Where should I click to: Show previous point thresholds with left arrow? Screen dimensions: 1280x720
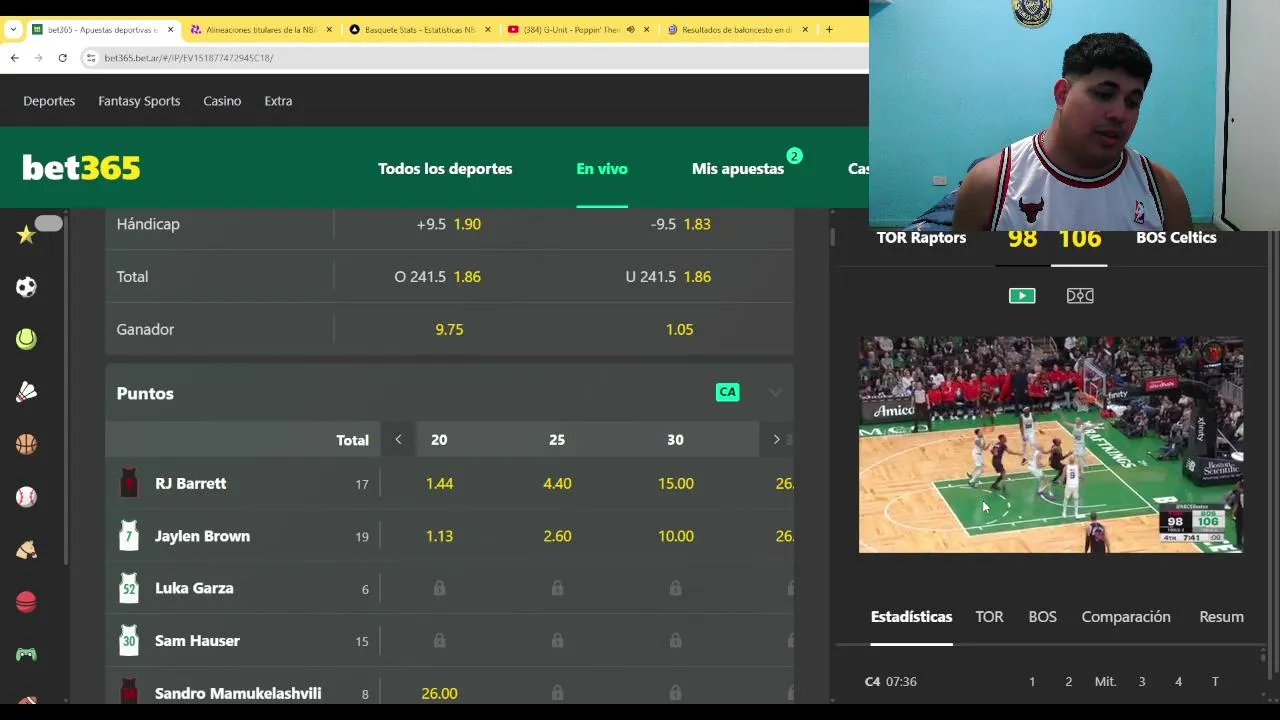(x=398, y=440)
